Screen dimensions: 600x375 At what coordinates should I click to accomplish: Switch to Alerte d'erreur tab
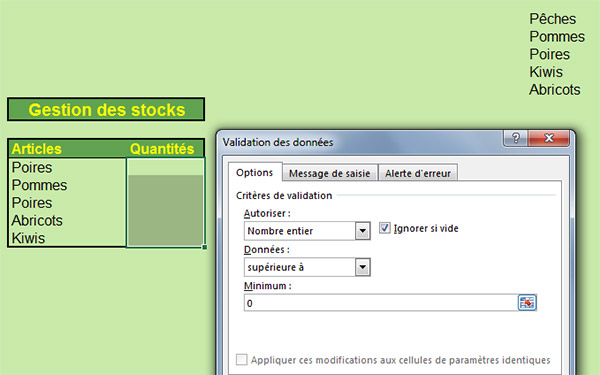coord(418,173)
